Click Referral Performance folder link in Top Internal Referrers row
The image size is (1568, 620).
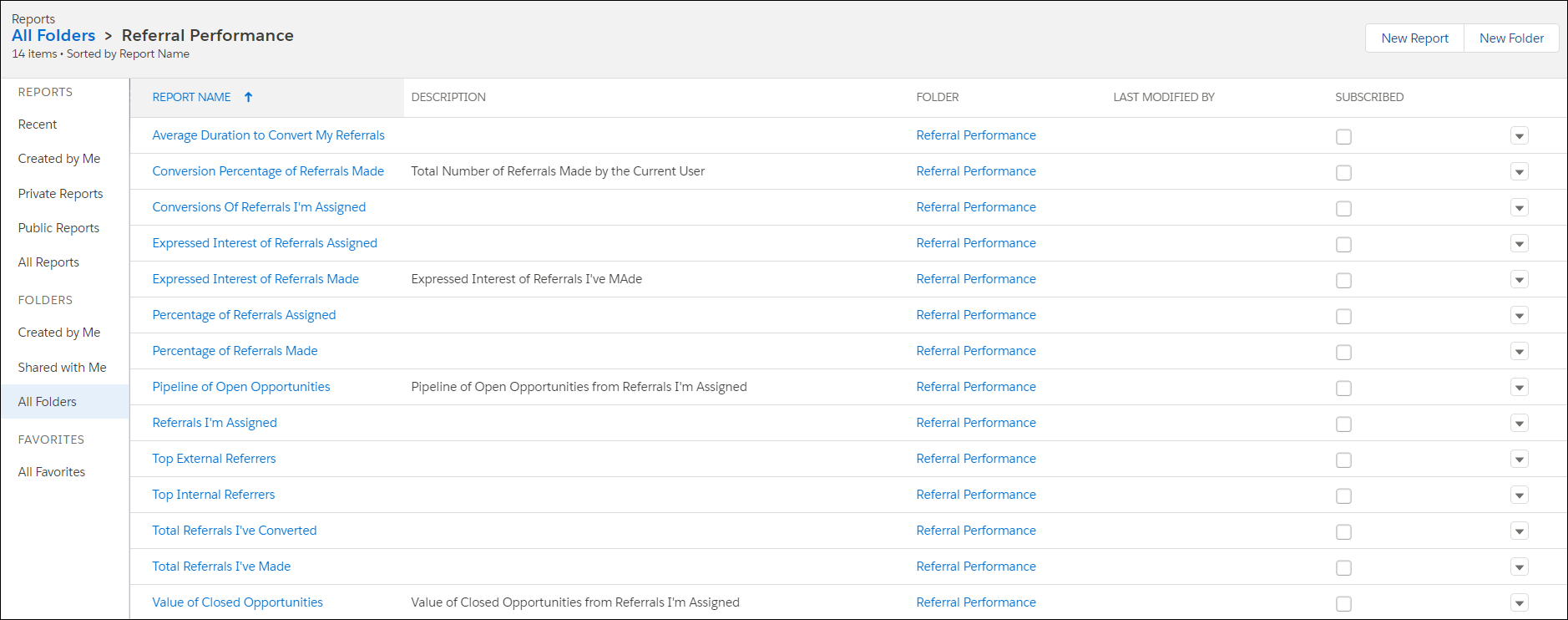click(976, 495)
